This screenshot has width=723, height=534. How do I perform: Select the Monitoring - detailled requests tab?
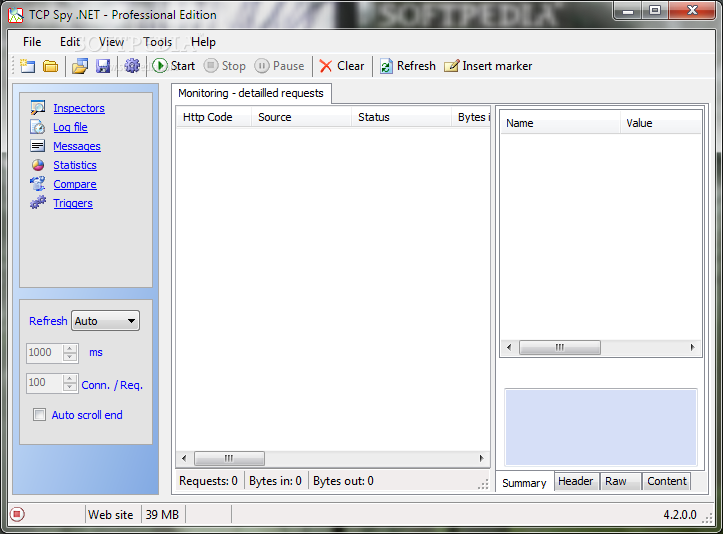[251, 93]
